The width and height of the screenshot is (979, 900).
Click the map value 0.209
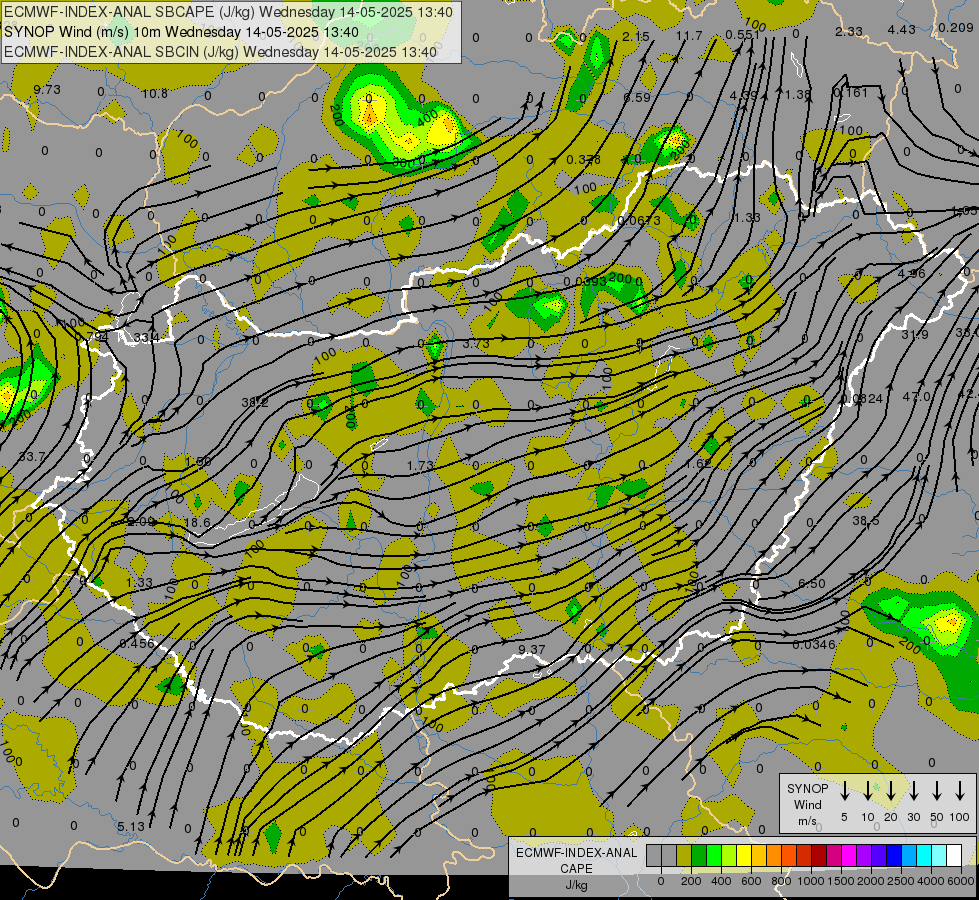tap(956, 27)
